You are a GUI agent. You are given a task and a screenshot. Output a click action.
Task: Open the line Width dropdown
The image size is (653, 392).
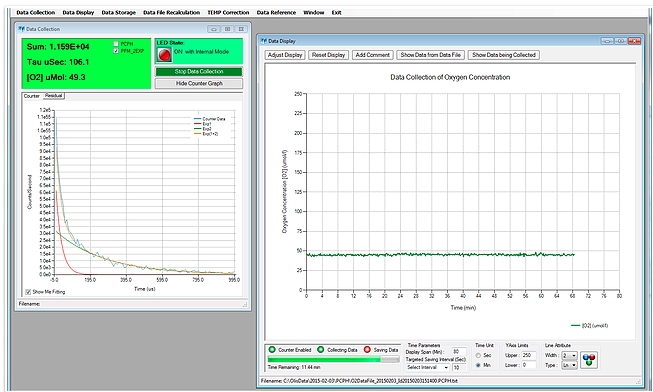(x=569, y=355)
